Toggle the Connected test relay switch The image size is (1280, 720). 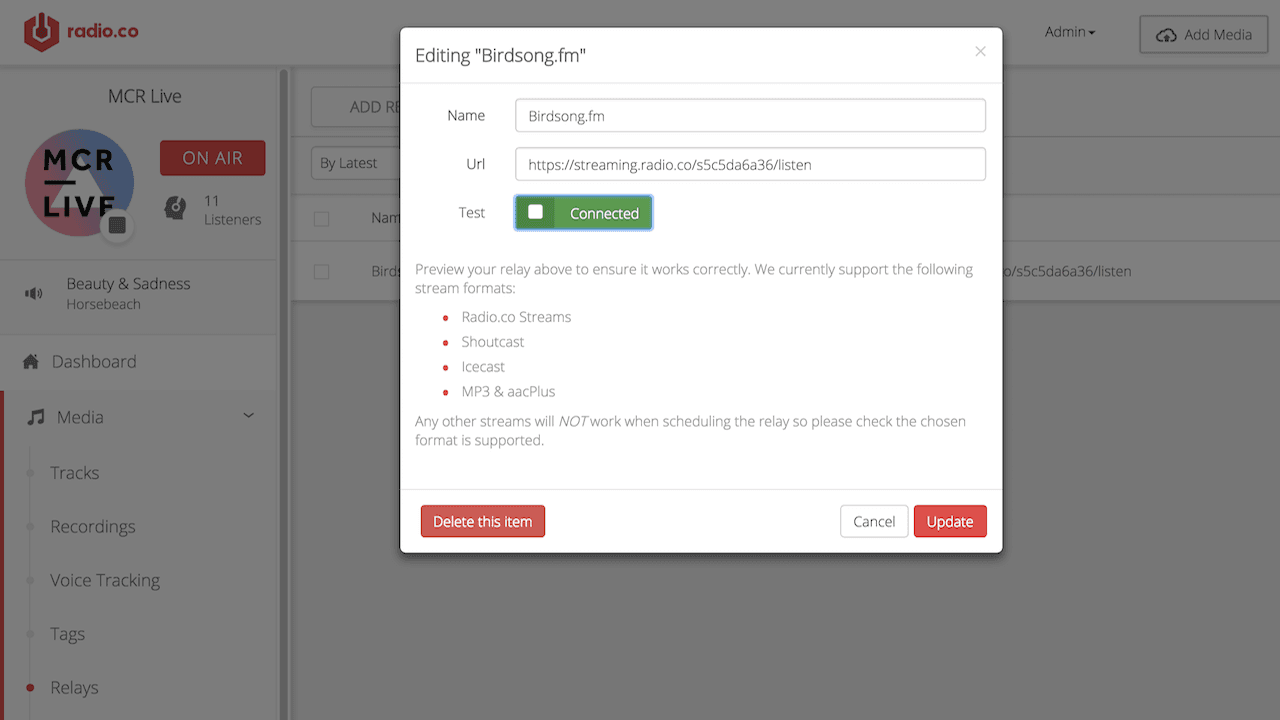(583, 213)
